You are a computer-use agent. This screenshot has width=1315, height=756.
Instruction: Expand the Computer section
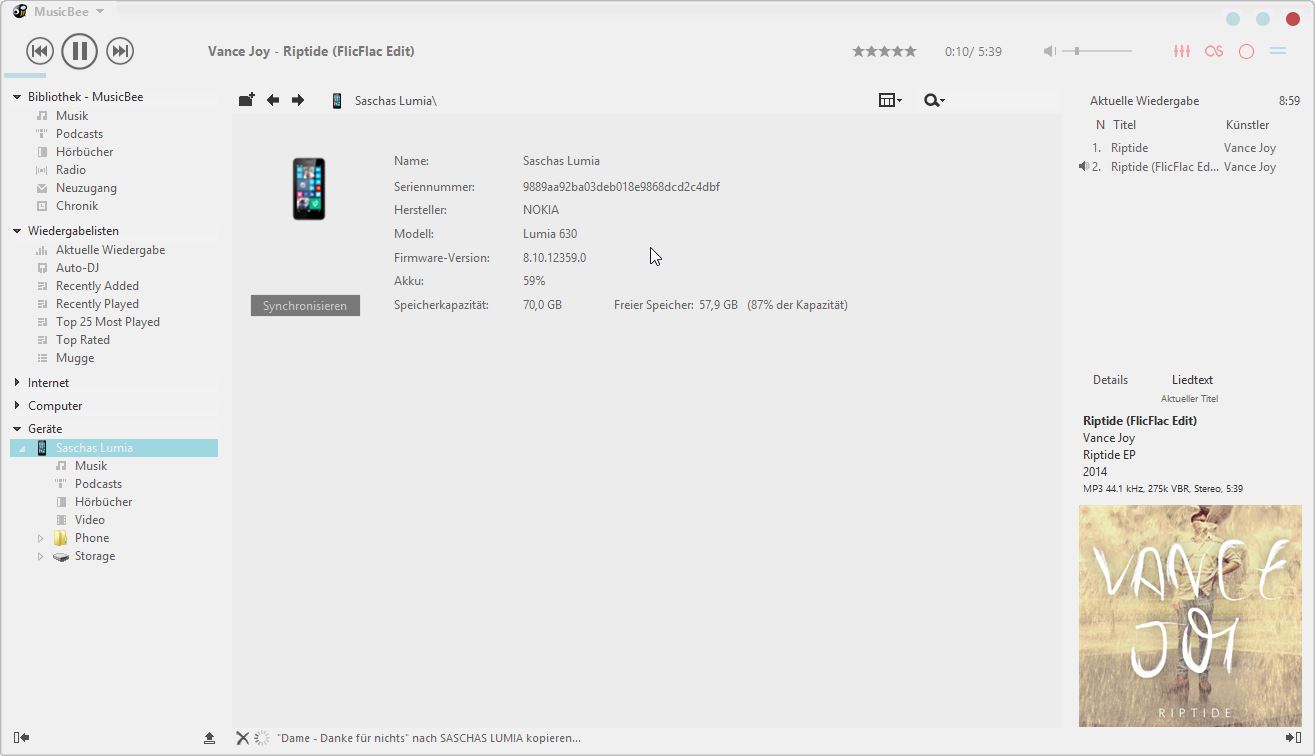[17, 406]
